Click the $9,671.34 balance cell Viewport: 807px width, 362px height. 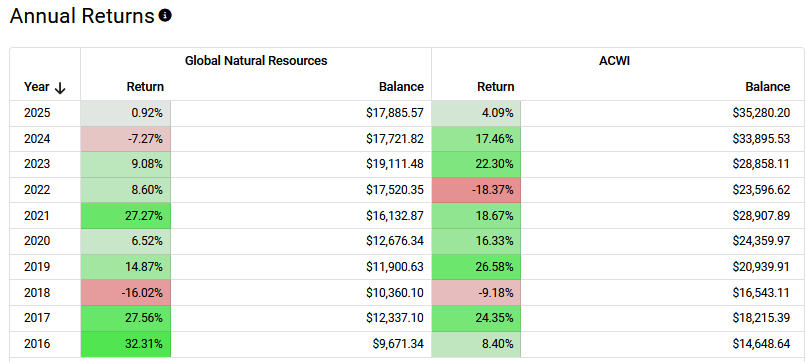(301, 343)
